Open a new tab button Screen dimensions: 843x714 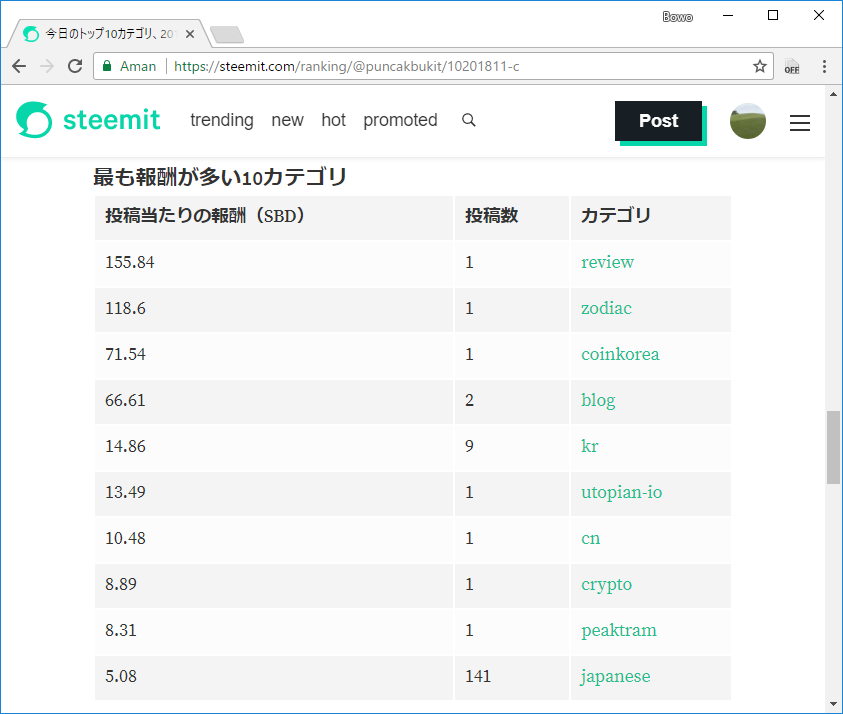227,35
